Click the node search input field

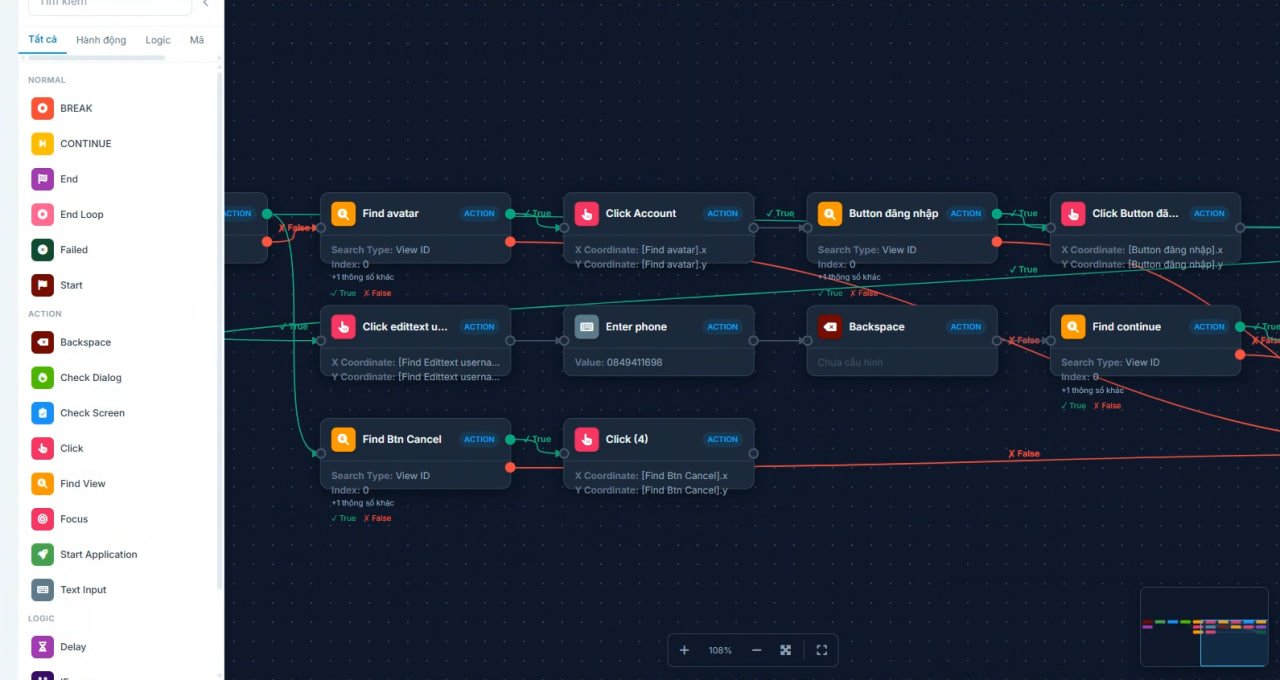click(x=110, y=5)
